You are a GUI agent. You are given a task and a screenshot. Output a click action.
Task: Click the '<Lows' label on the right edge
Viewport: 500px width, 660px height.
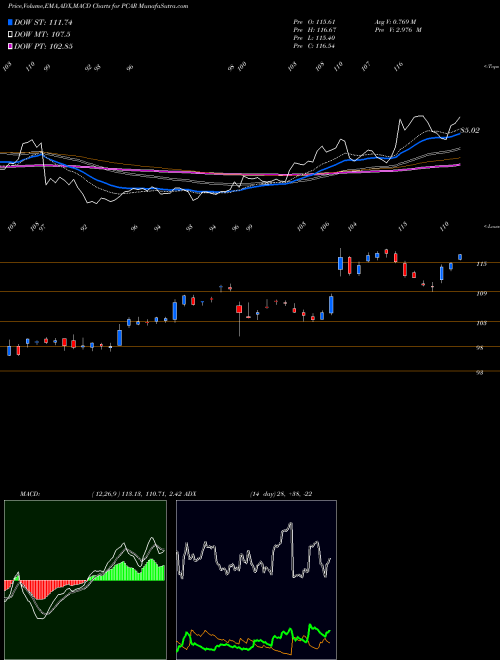tap(491, 226)
